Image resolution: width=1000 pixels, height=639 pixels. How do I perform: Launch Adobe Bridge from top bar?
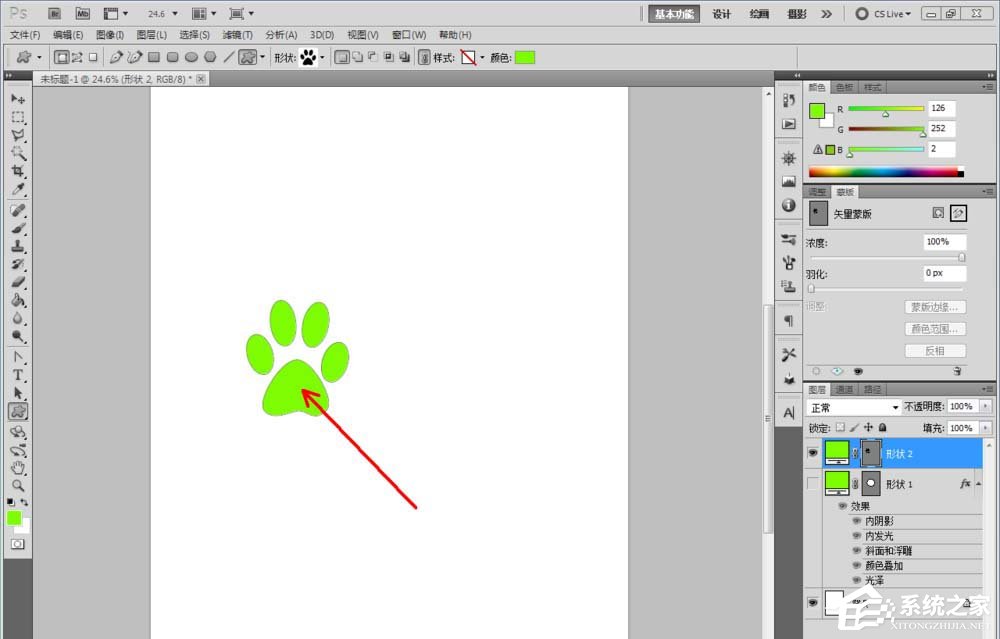coord(55,13)
